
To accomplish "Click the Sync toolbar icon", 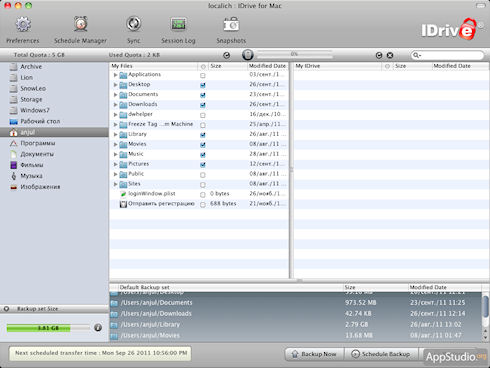I will [x=134, y=24].
